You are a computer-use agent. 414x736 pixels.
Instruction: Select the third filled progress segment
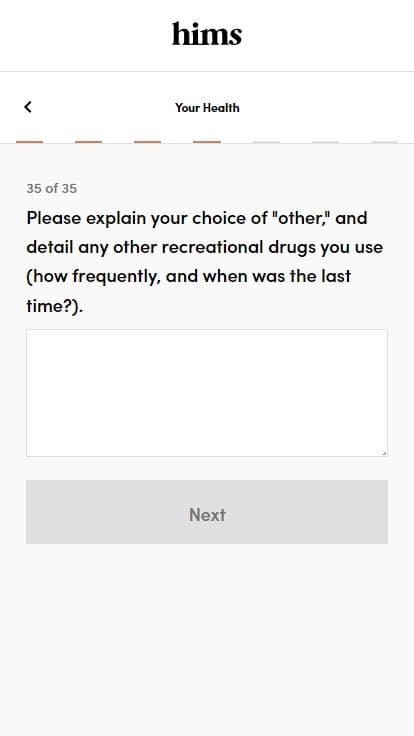click(147, 142)
